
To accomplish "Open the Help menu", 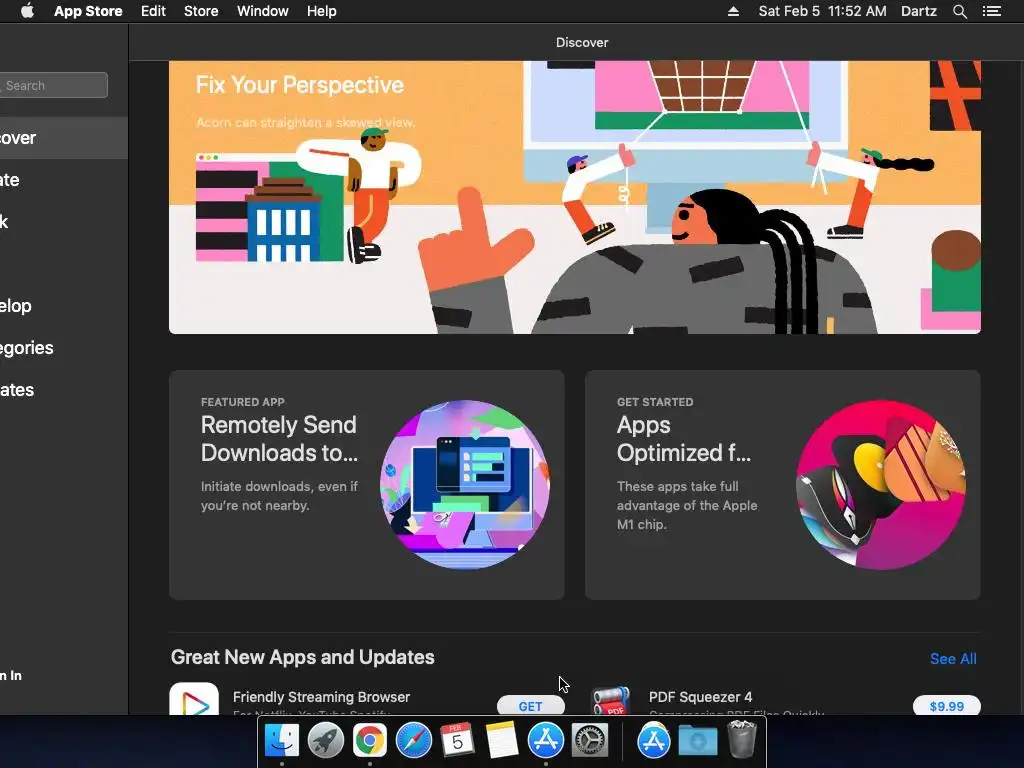I will [x=322, y=11].
